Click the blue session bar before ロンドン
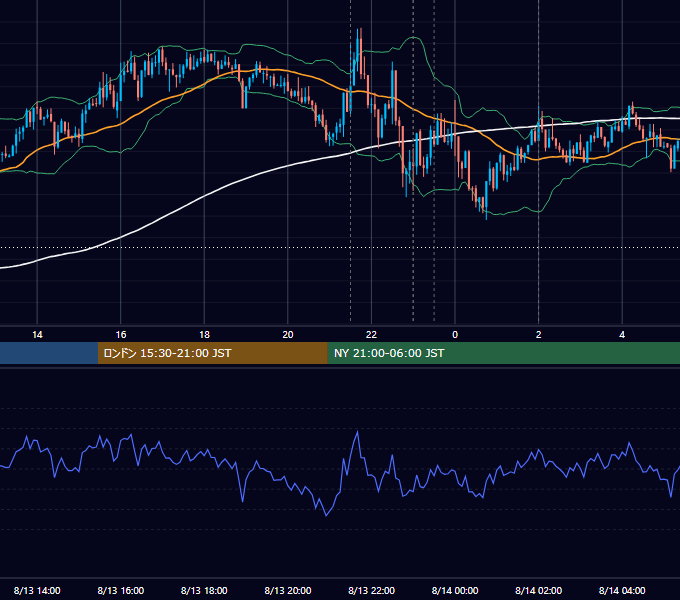Screen dimensions: 680x600 tap(49, 353)
